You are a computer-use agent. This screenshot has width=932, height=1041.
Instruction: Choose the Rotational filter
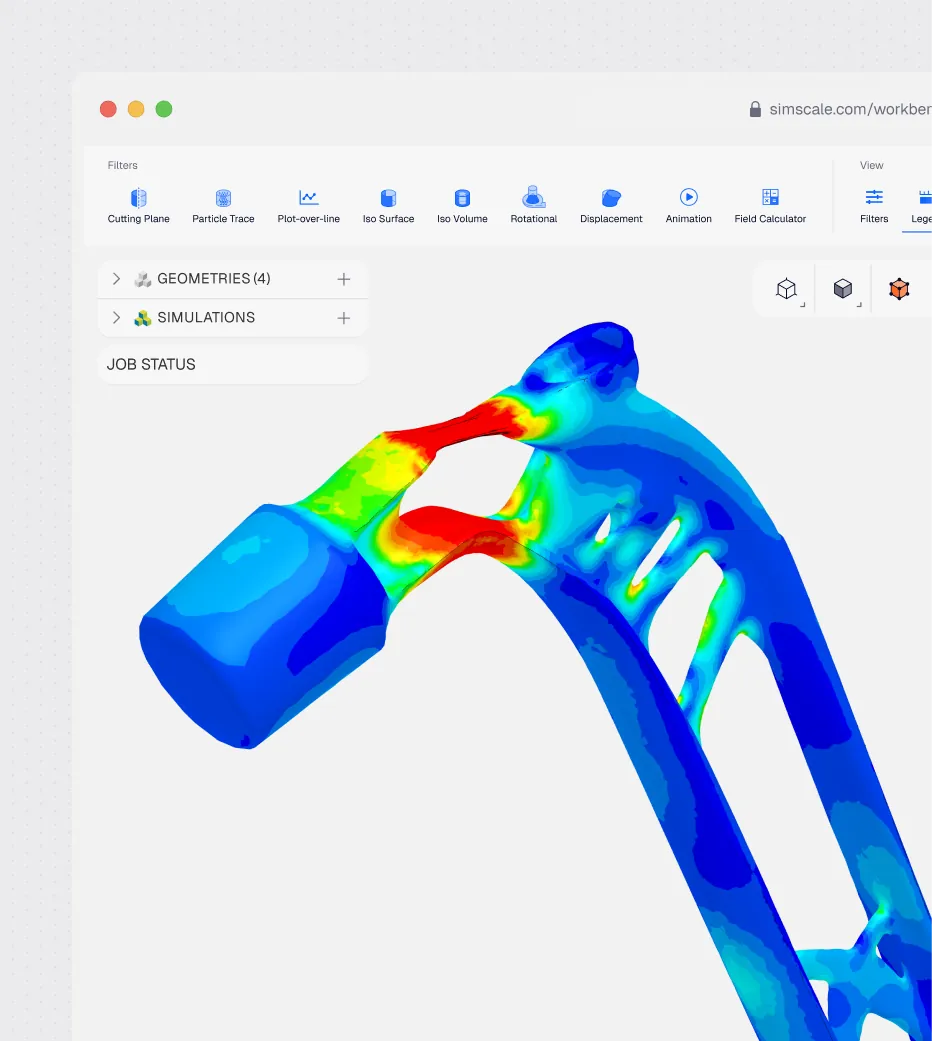click(534, 206)
